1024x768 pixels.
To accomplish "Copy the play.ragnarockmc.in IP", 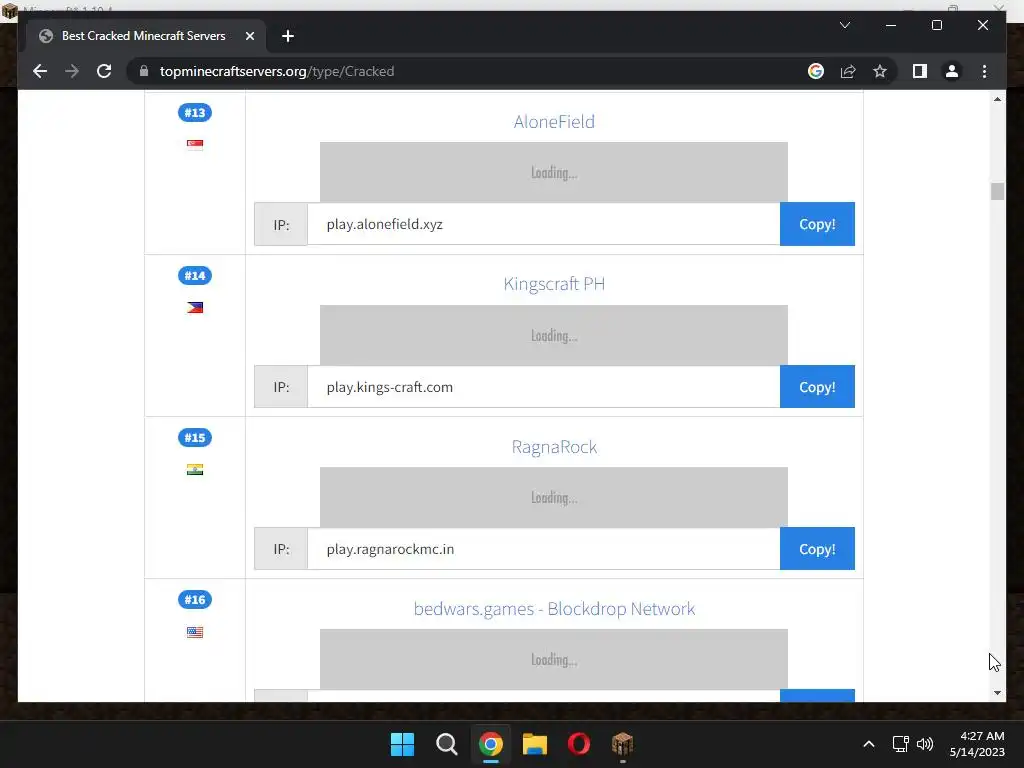I will click(817, 549).
